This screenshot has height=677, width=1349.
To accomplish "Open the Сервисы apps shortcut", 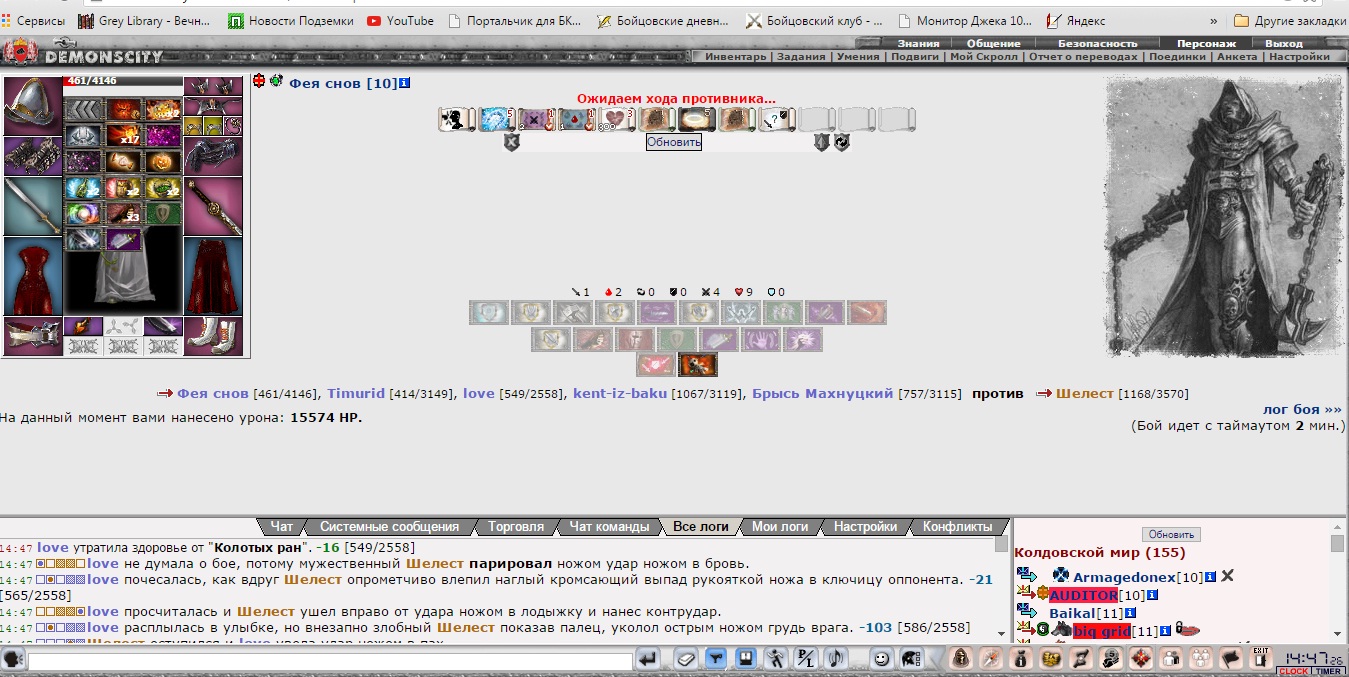I will (34, 20).
